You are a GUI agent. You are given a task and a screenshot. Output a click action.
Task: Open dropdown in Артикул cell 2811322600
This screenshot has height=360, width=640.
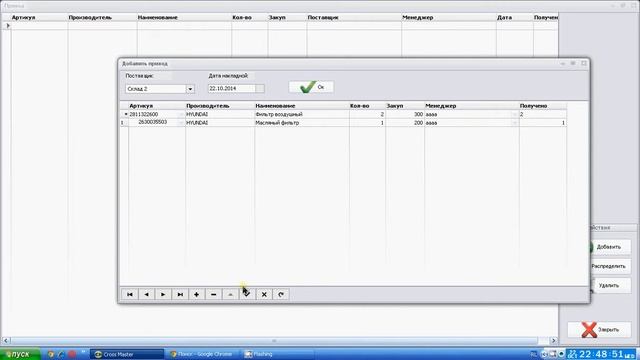pyautogui.click(x=181, y=115)
